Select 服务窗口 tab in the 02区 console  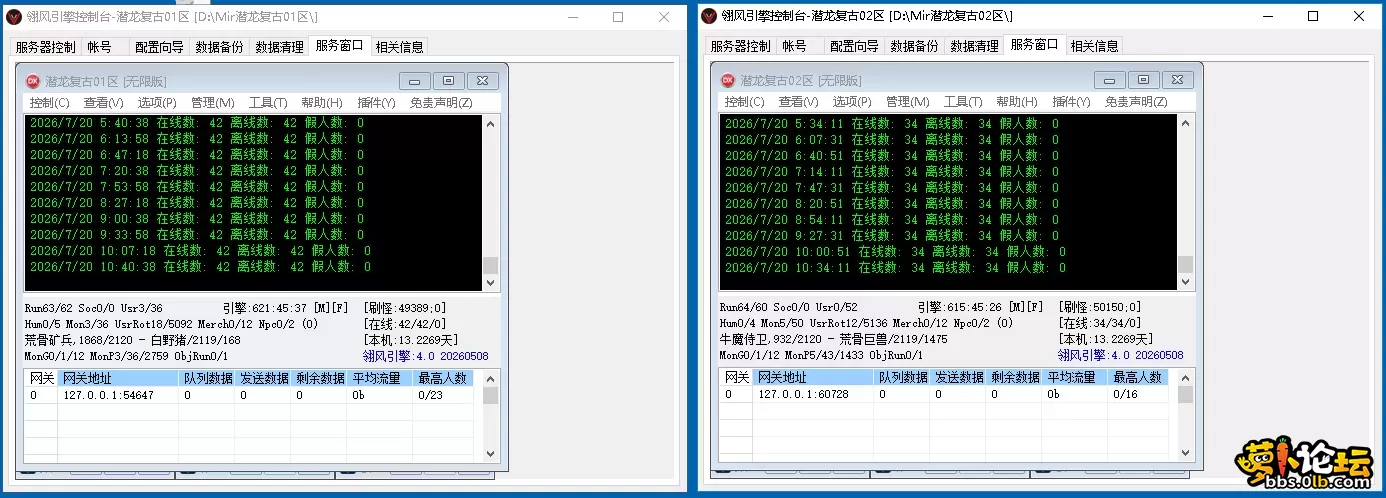point(1034,44)
